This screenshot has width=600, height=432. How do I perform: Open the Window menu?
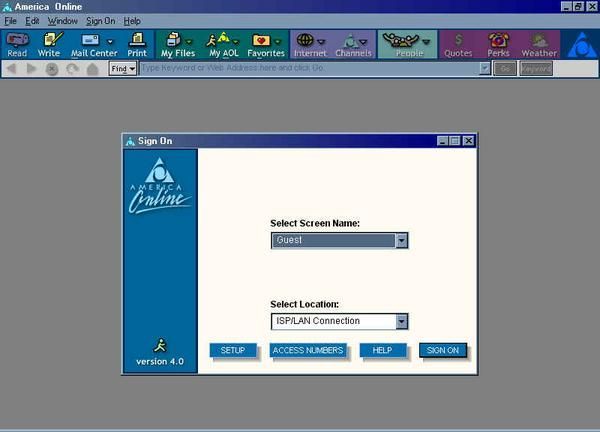coord(62,21)
